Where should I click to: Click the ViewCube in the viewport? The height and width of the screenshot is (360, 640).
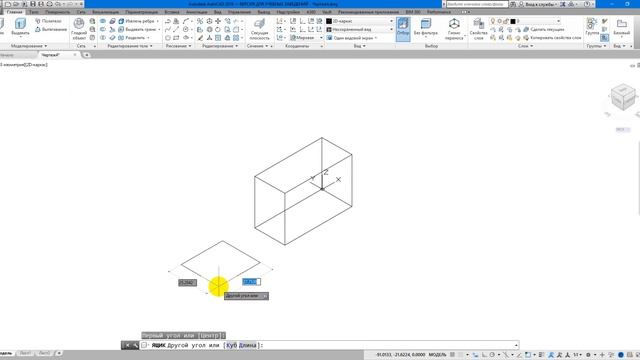pyautogui.click(x=623, y=97)
